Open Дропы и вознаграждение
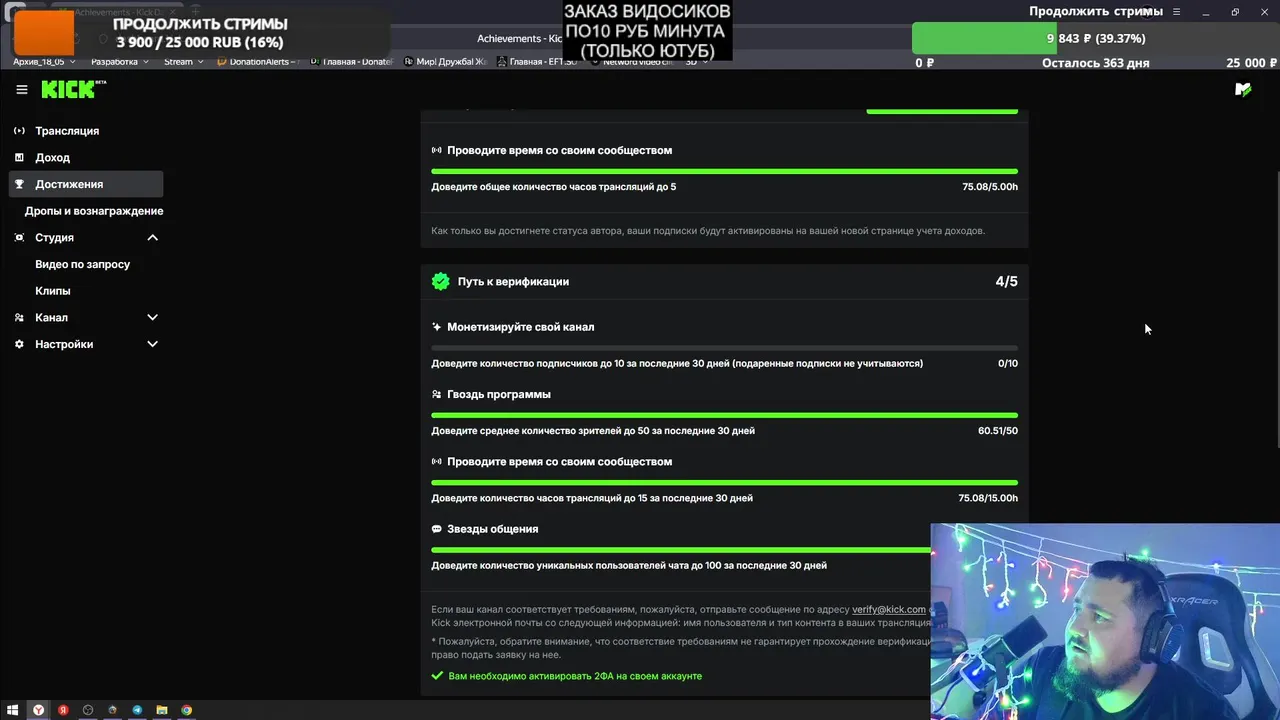The image size is (1280, 720). tap(94, 211)
